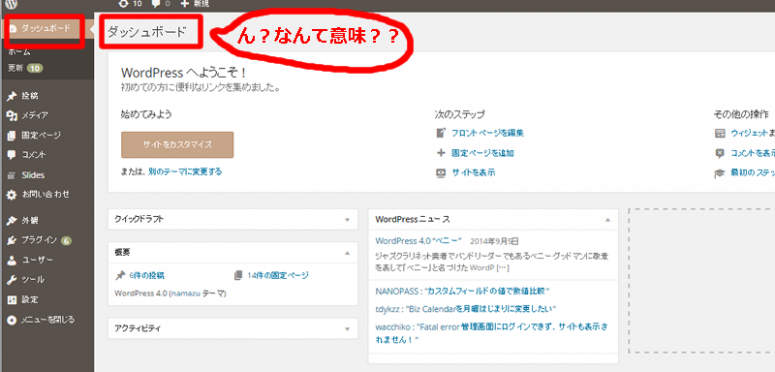Click the edit icon beside フロントページを編集
775x372 pixels.
point(441,133)
